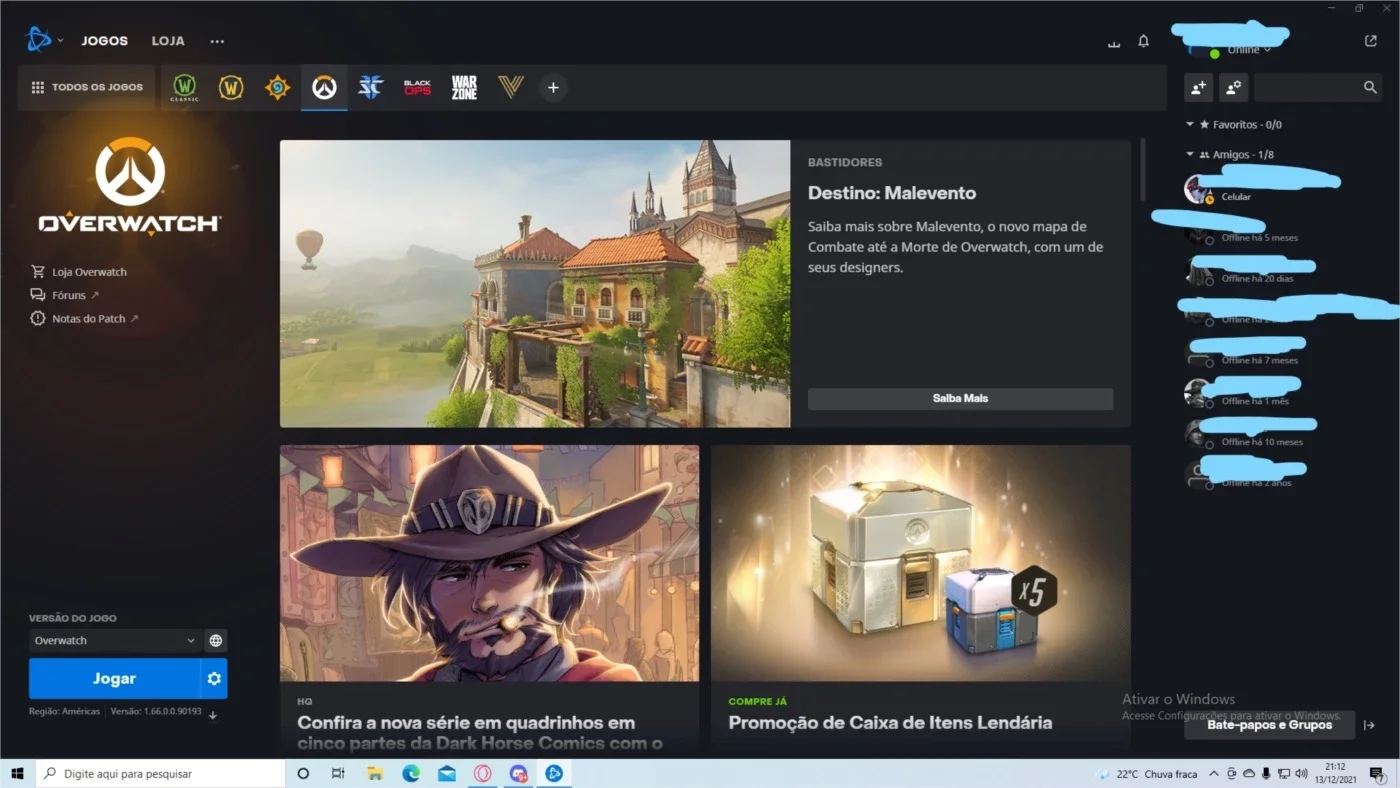Screen dimensions: 1400x788
Task: Select the Overwatch tab icon
Action: coord(324,87)
